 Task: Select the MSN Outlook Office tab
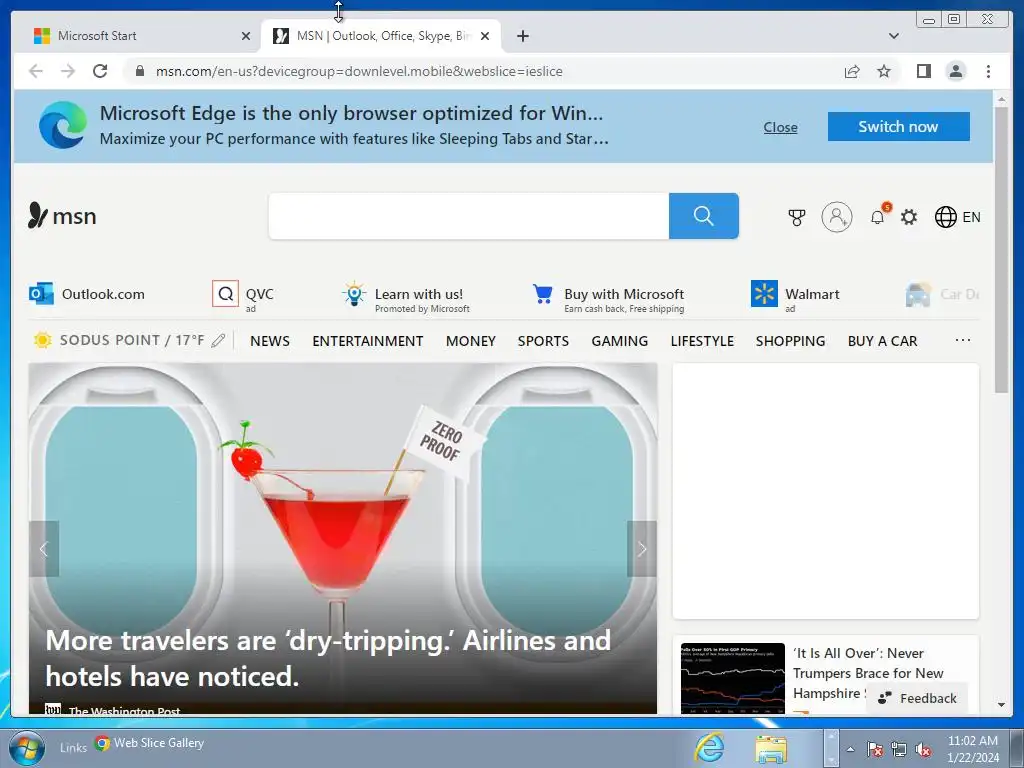[381, 36]
